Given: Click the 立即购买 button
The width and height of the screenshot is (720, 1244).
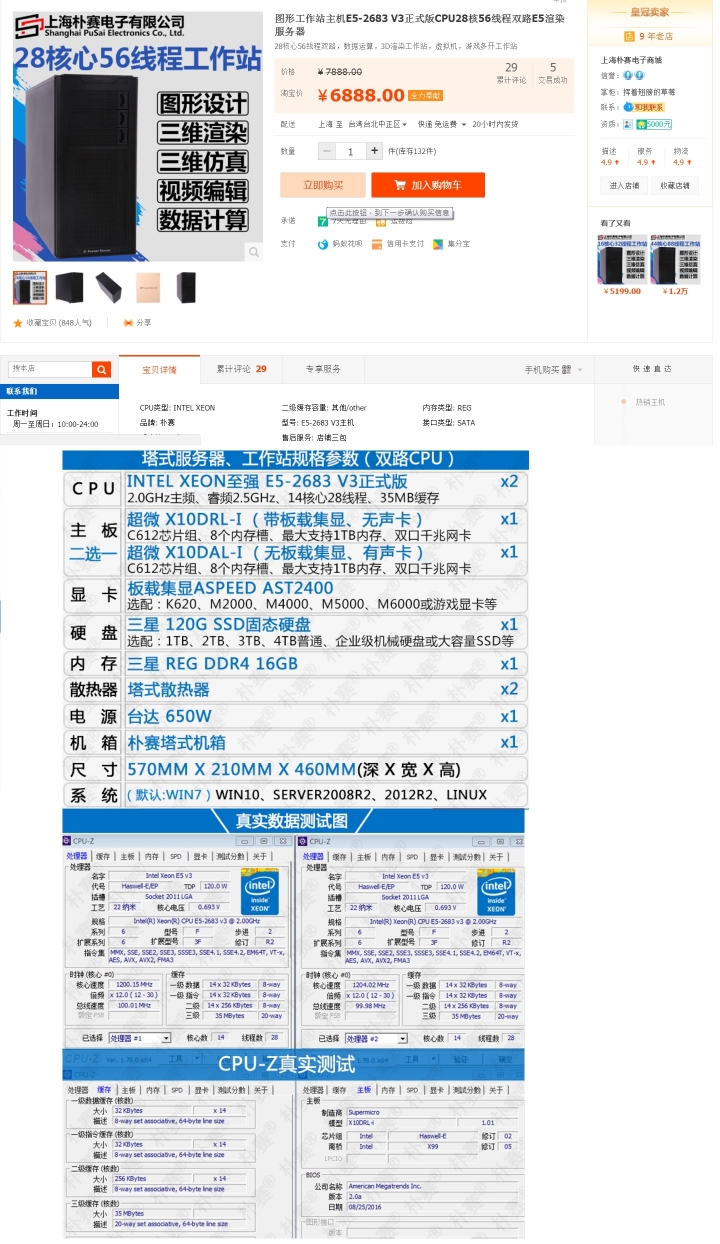Looking at the screenshot, I should coord(322,185).
